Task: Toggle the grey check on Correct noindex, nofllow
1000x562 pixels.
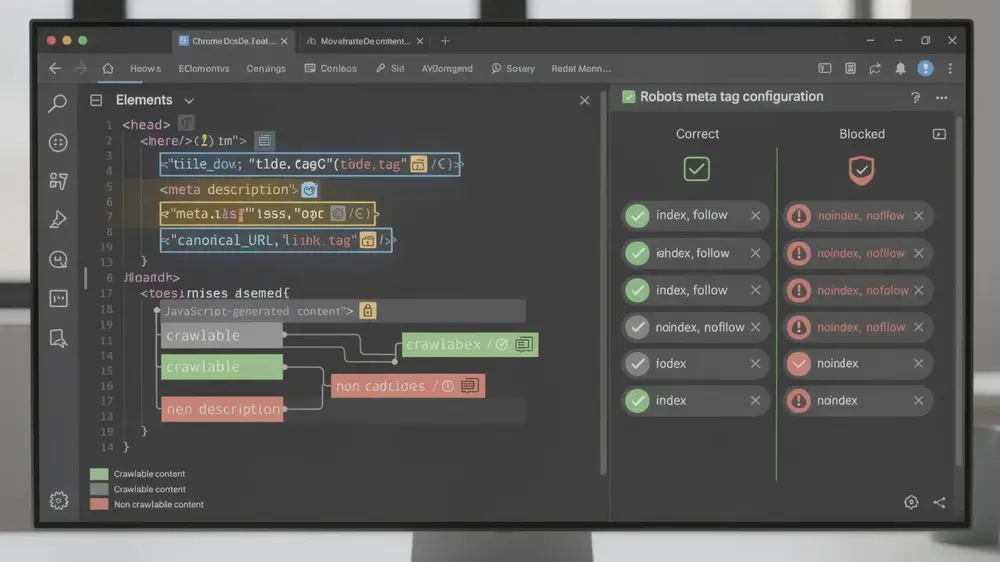Action: pyautogui.click(x=637, y=327)
